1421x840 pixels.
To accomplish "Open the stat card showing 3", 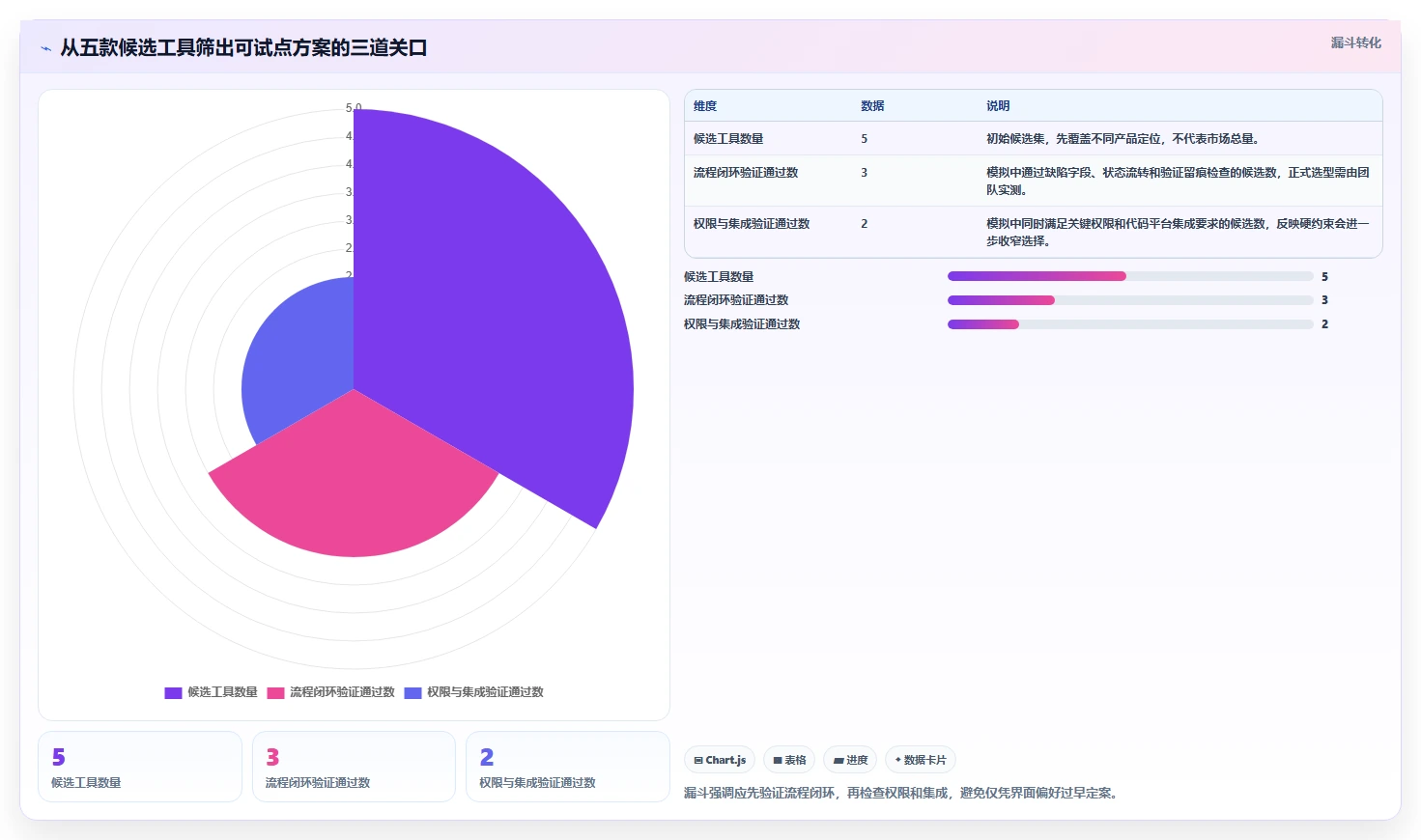I will pyautogui.click(x=354, y=767).
